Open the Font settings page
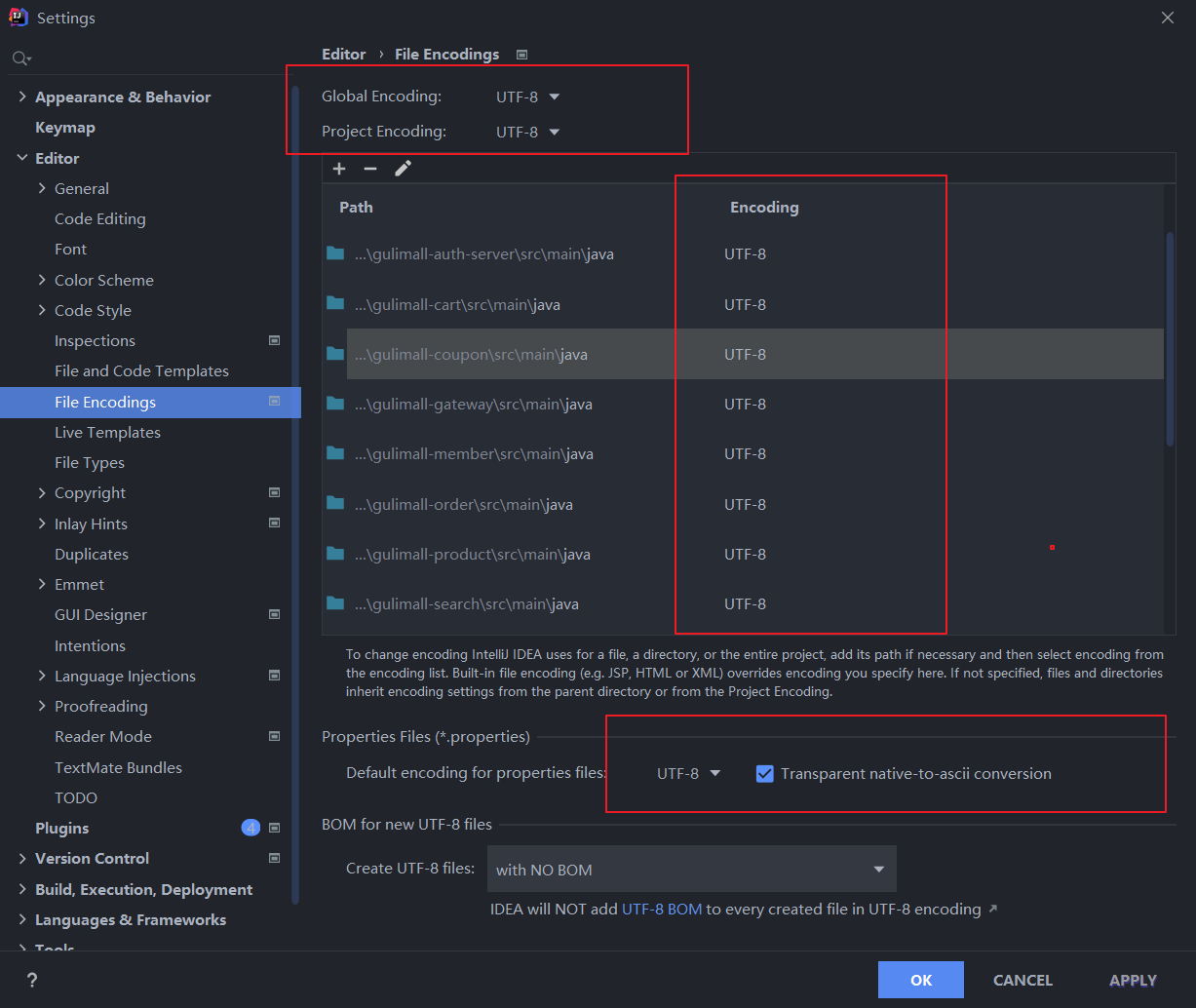 click(x=70, y=250)
